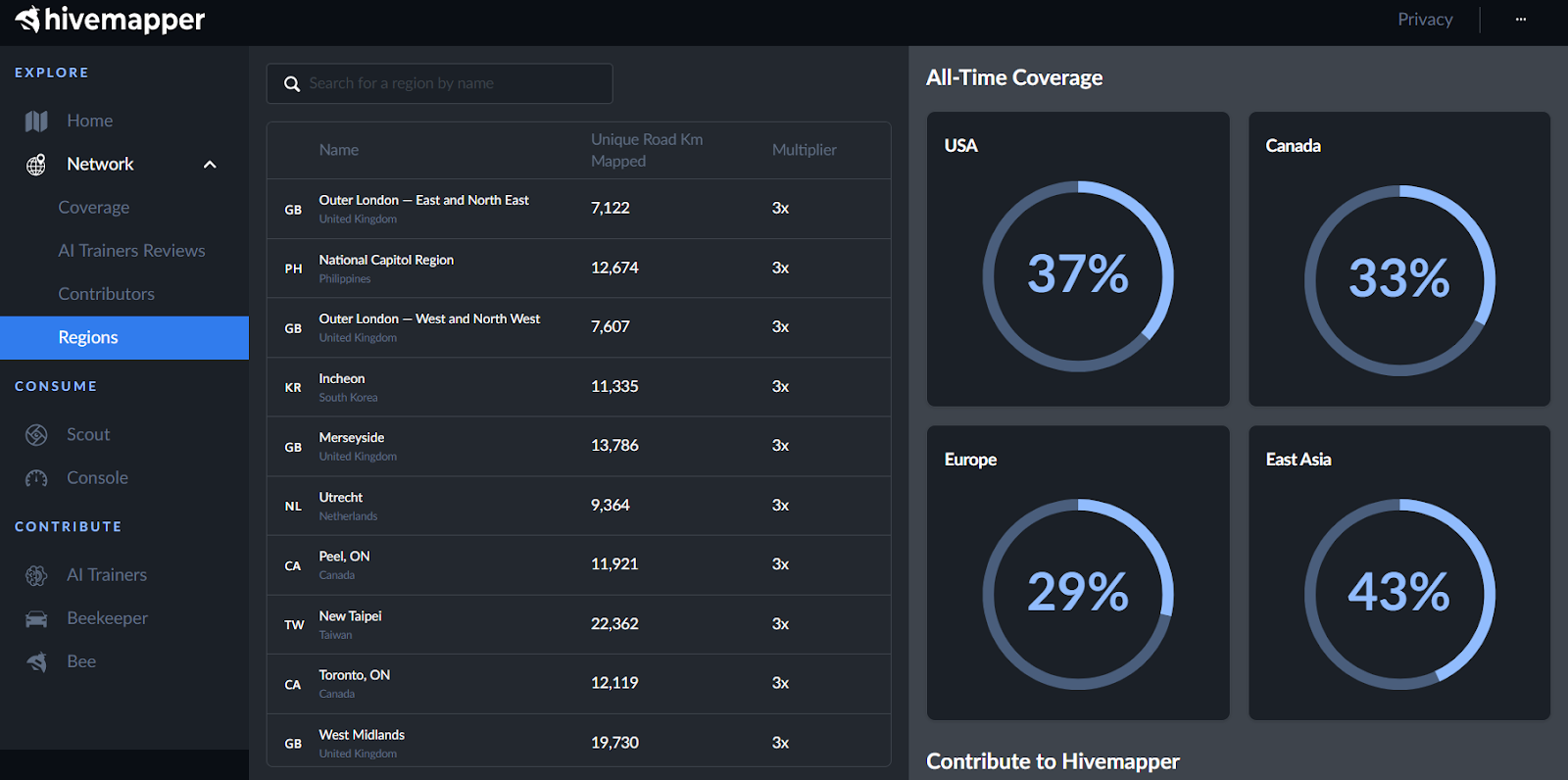Click the Network globe icon
Image resolution: width=1568 pixels, height=780 pixels.
pos(36,165)
